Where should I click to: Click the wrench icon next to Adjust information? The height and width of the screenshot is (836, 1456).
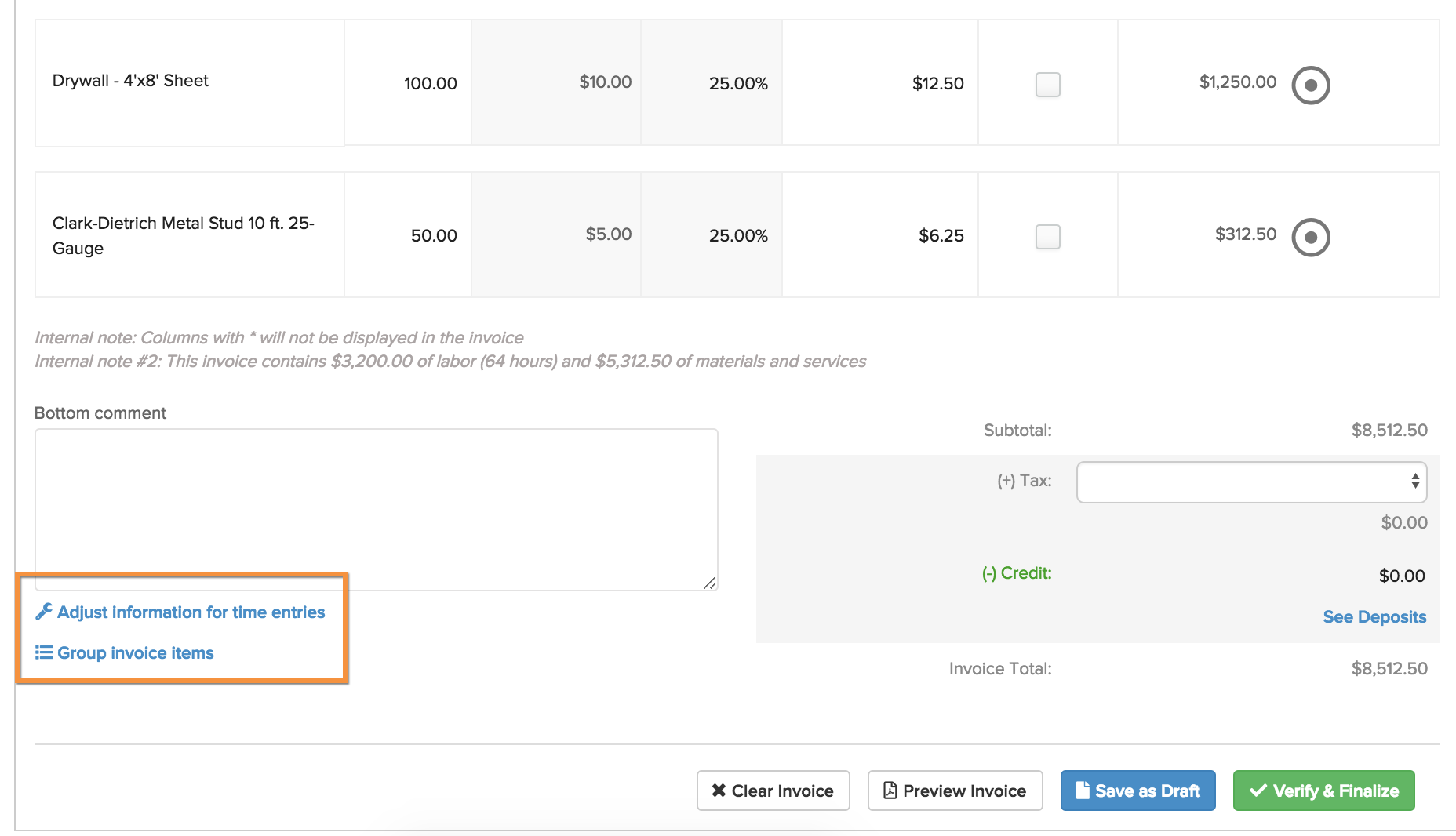44,612
